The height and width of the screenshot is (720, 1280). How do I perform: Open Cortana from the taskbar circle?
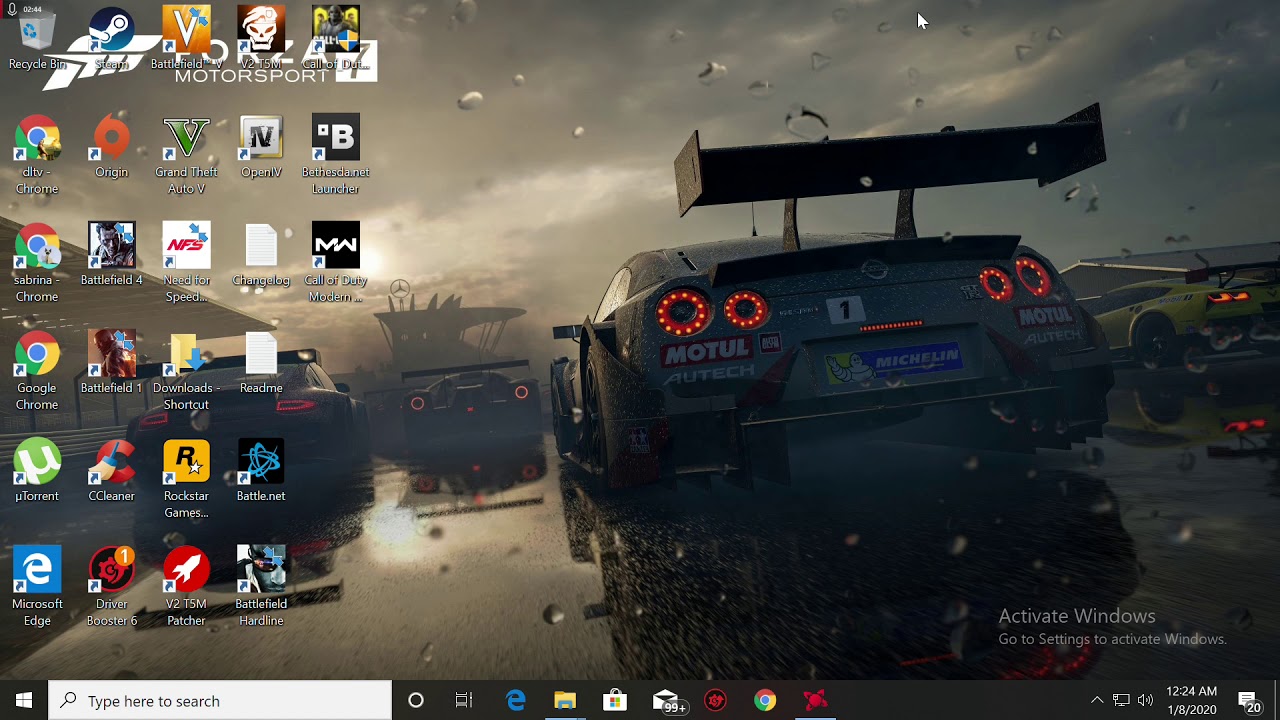tap(416, 701)
